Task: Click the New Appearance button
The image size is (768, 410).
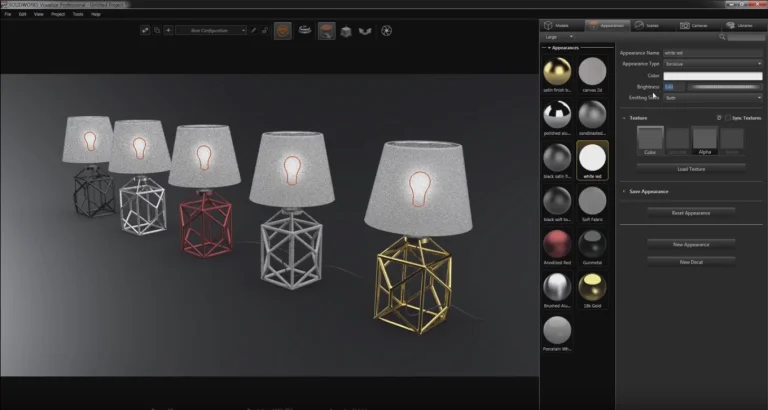Action: (691, 244)
